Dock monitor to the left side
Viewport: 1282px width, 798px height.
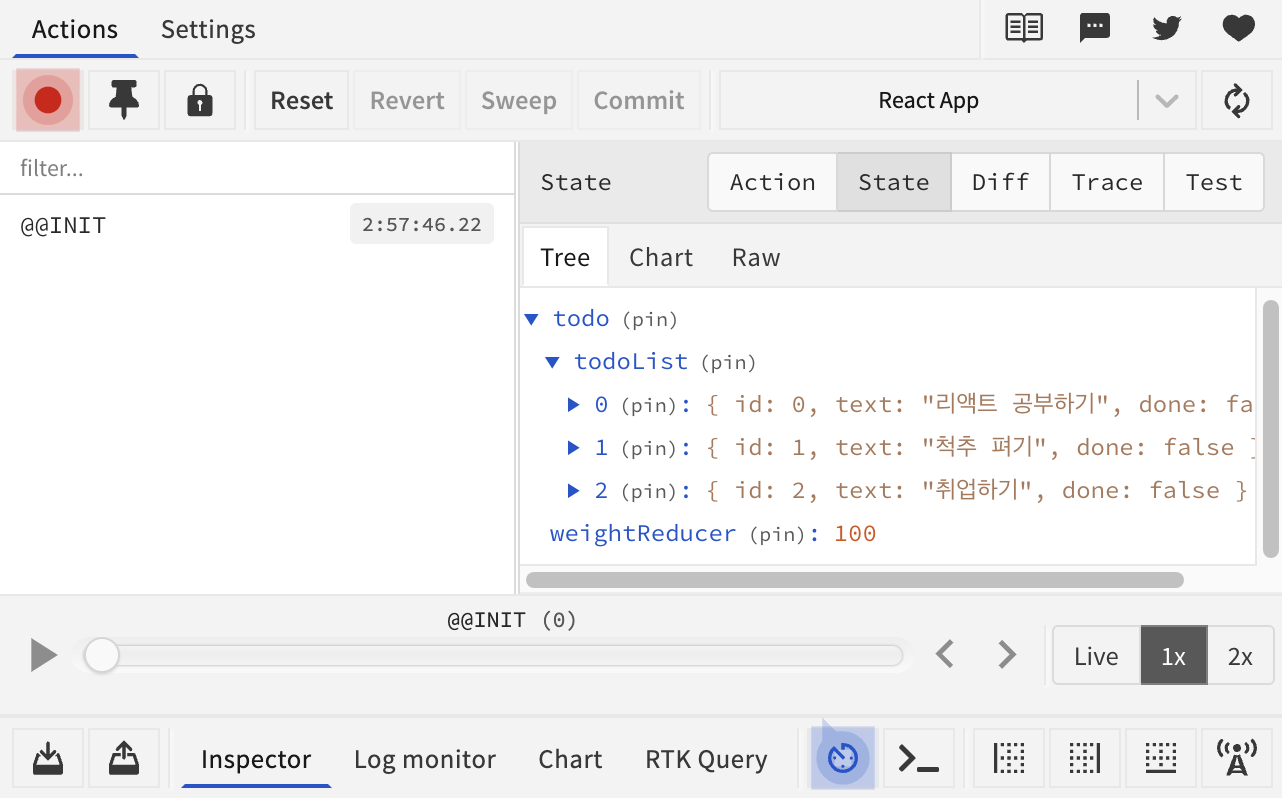[x=1009, y=758]
